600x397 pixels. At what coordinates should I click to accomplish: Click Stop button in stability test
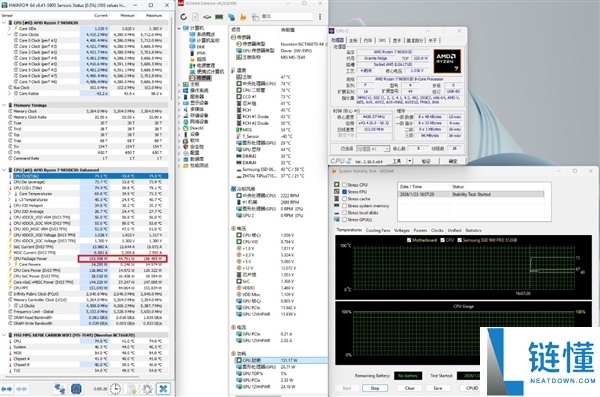pyautogui.click(x=375, y=388)
